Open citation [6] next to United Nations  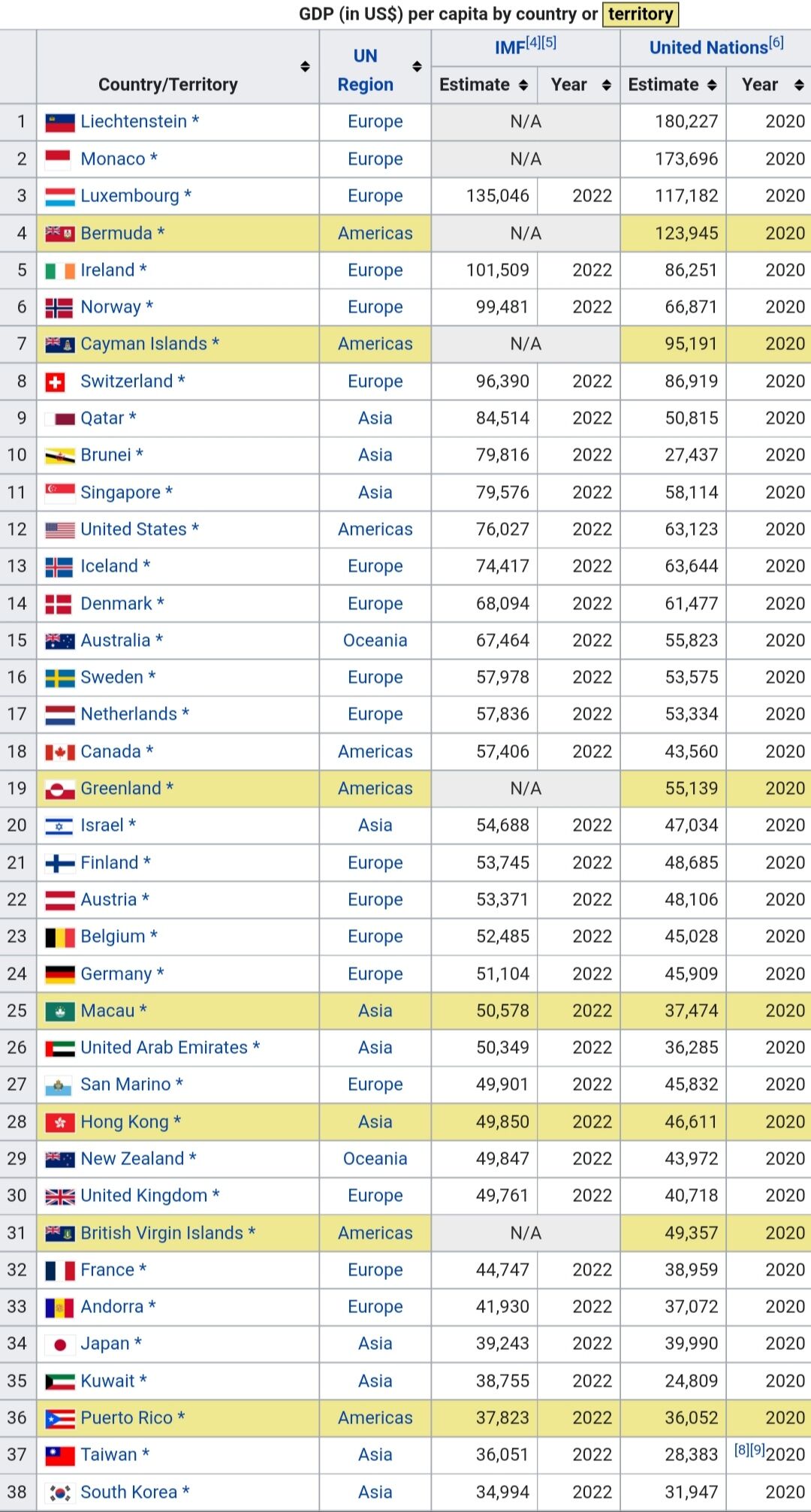pos(776,43)
